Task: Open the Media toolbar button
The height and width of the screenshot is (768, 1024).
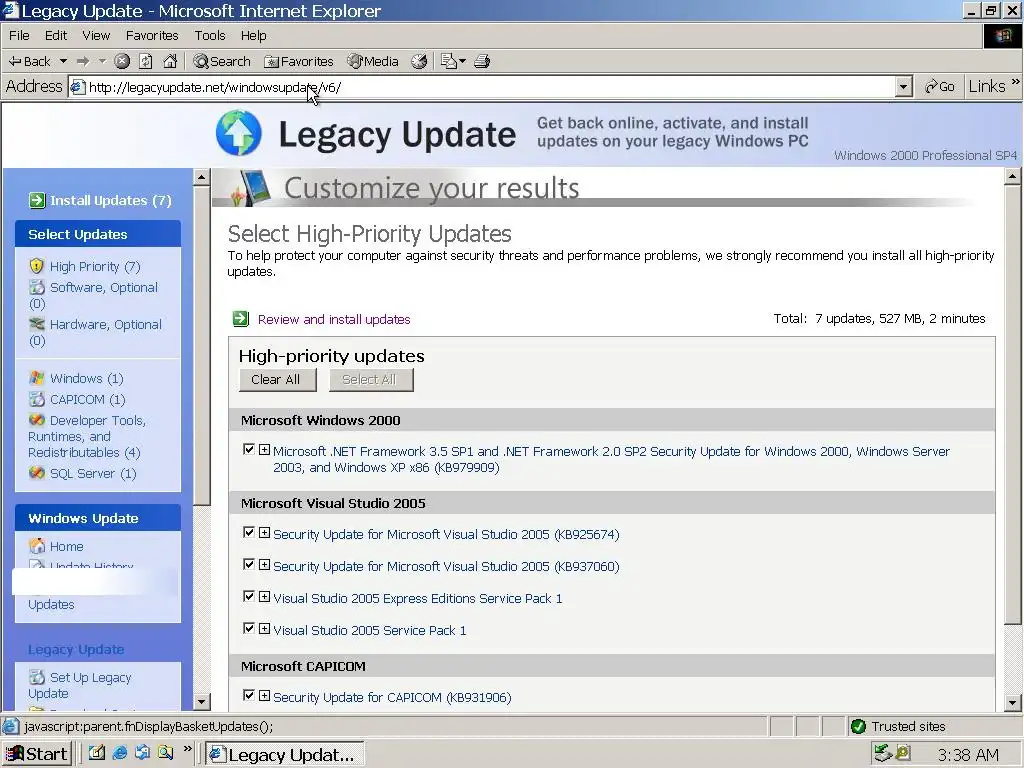Action: point(373,61)
